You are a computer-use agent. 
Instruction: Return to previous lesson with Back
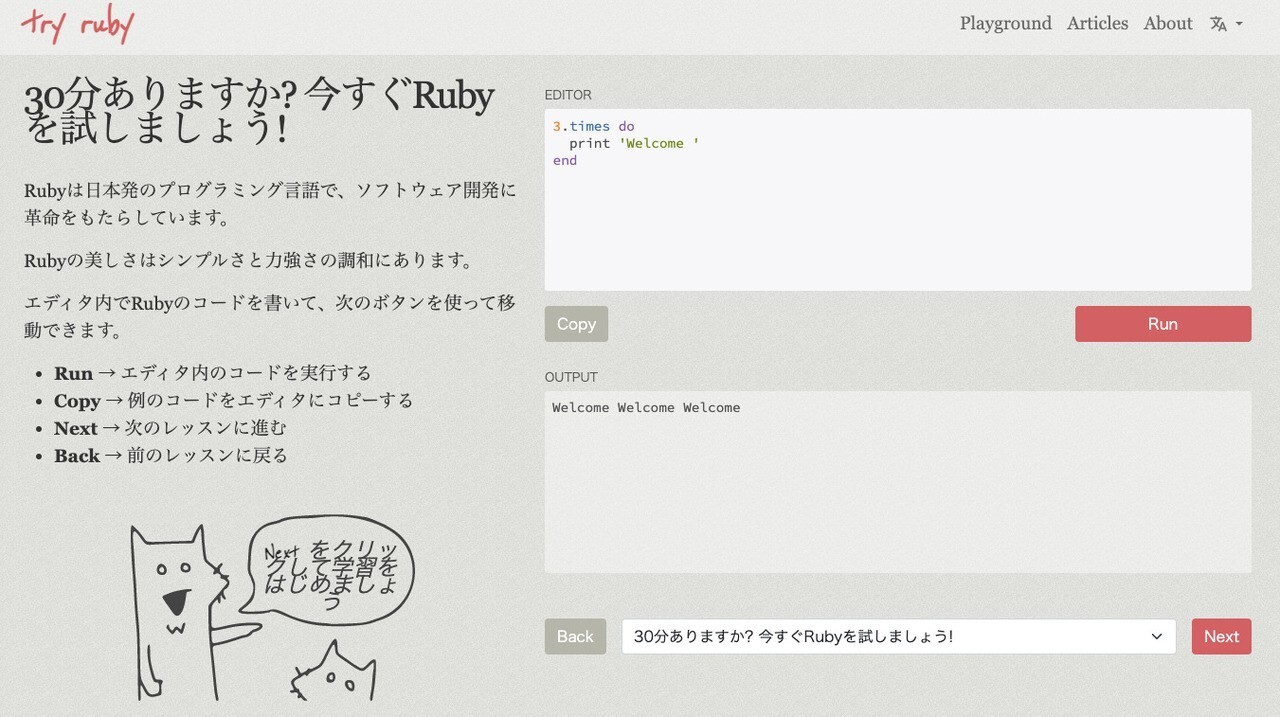click(575, 636)
